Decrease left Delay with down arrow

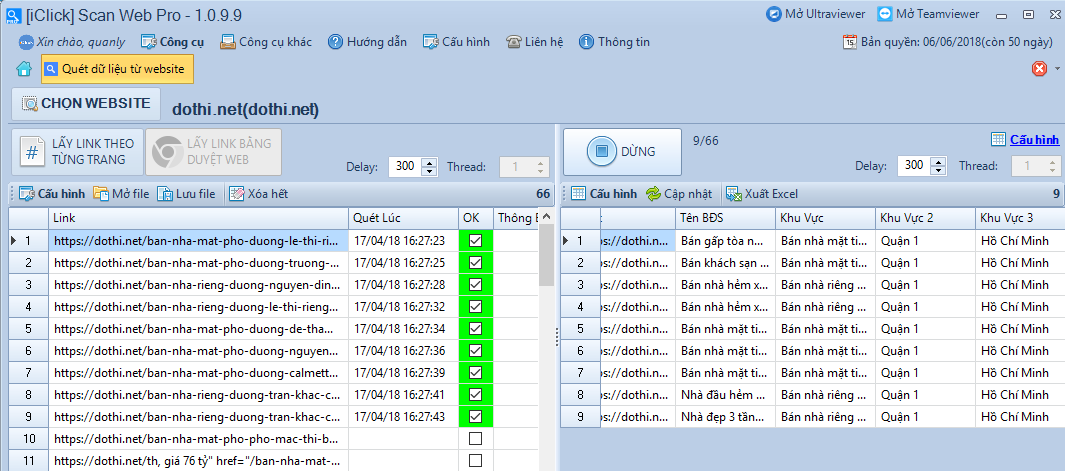click(429, 171)
